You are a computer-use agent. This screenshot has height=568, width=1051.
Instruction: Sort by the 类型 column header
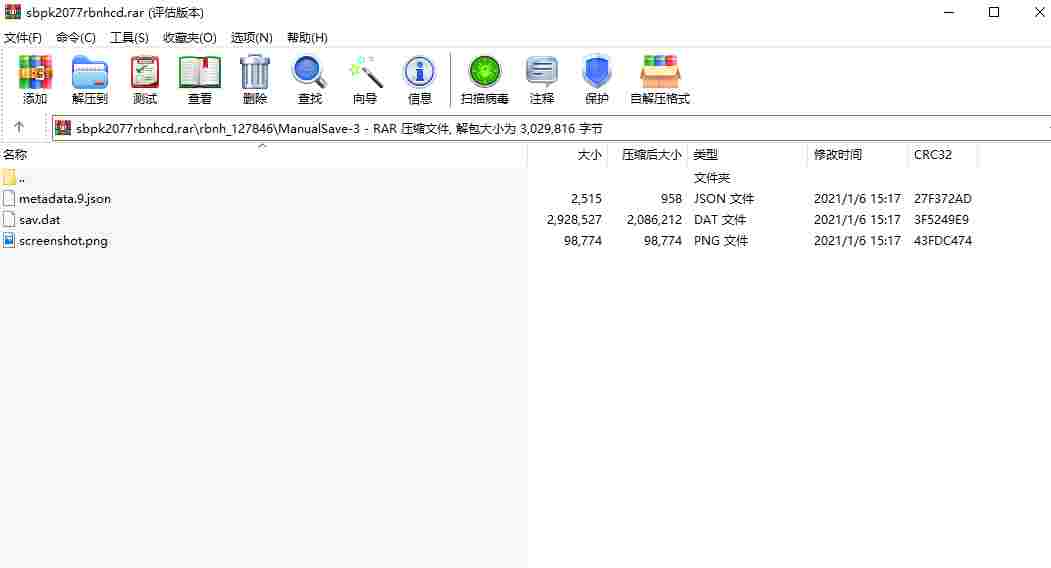pyautogui.click(x=705, y=154)
